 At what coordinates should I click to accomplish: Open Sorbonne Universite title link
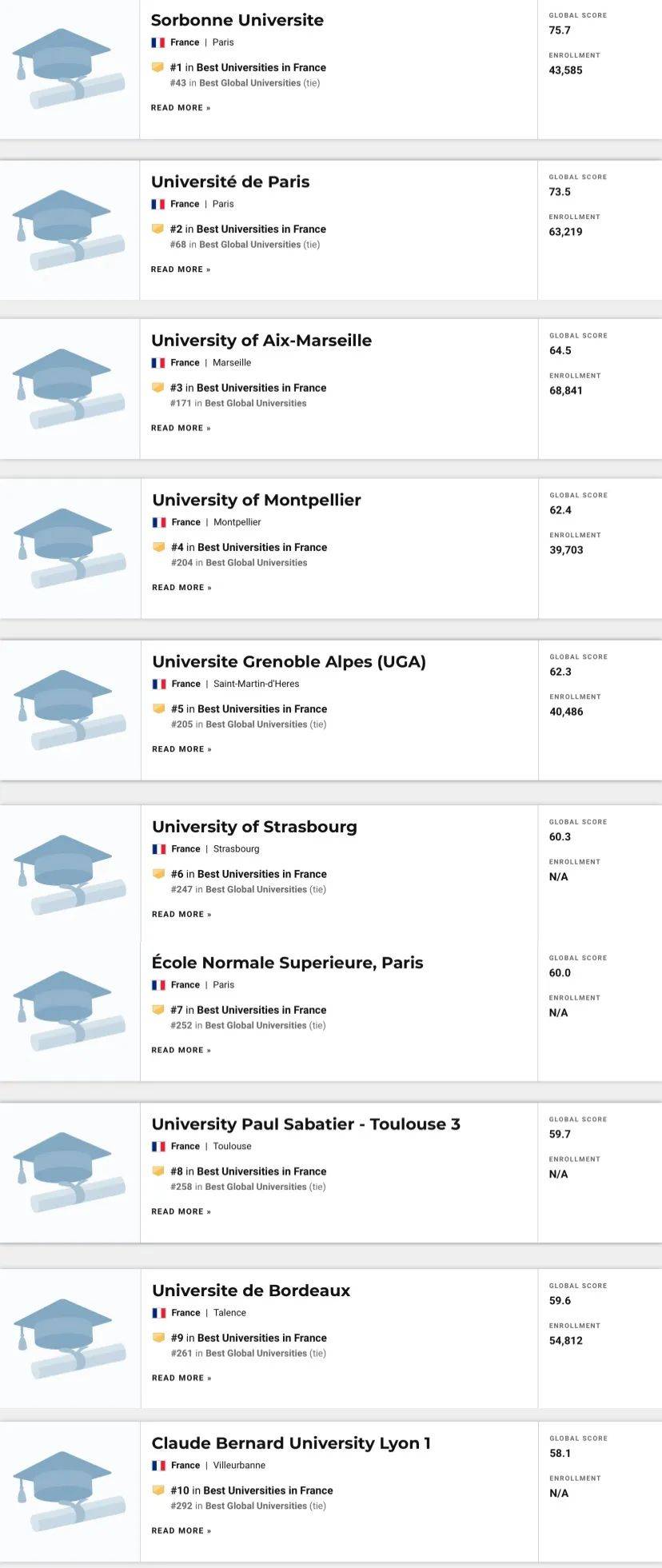pyautogui.click(x=237, y=20)
